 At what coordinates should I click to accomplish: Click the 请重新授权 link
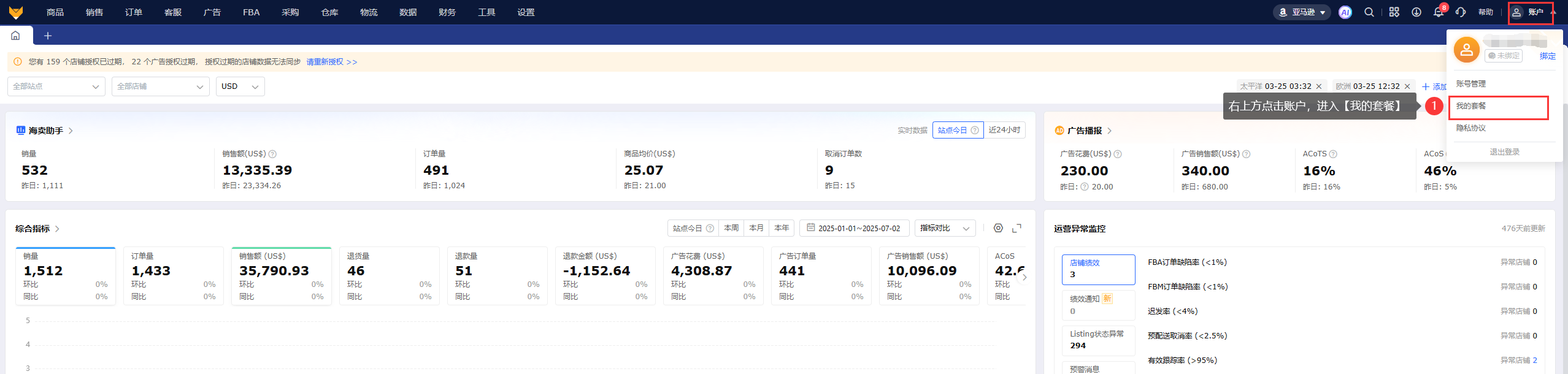331,62
